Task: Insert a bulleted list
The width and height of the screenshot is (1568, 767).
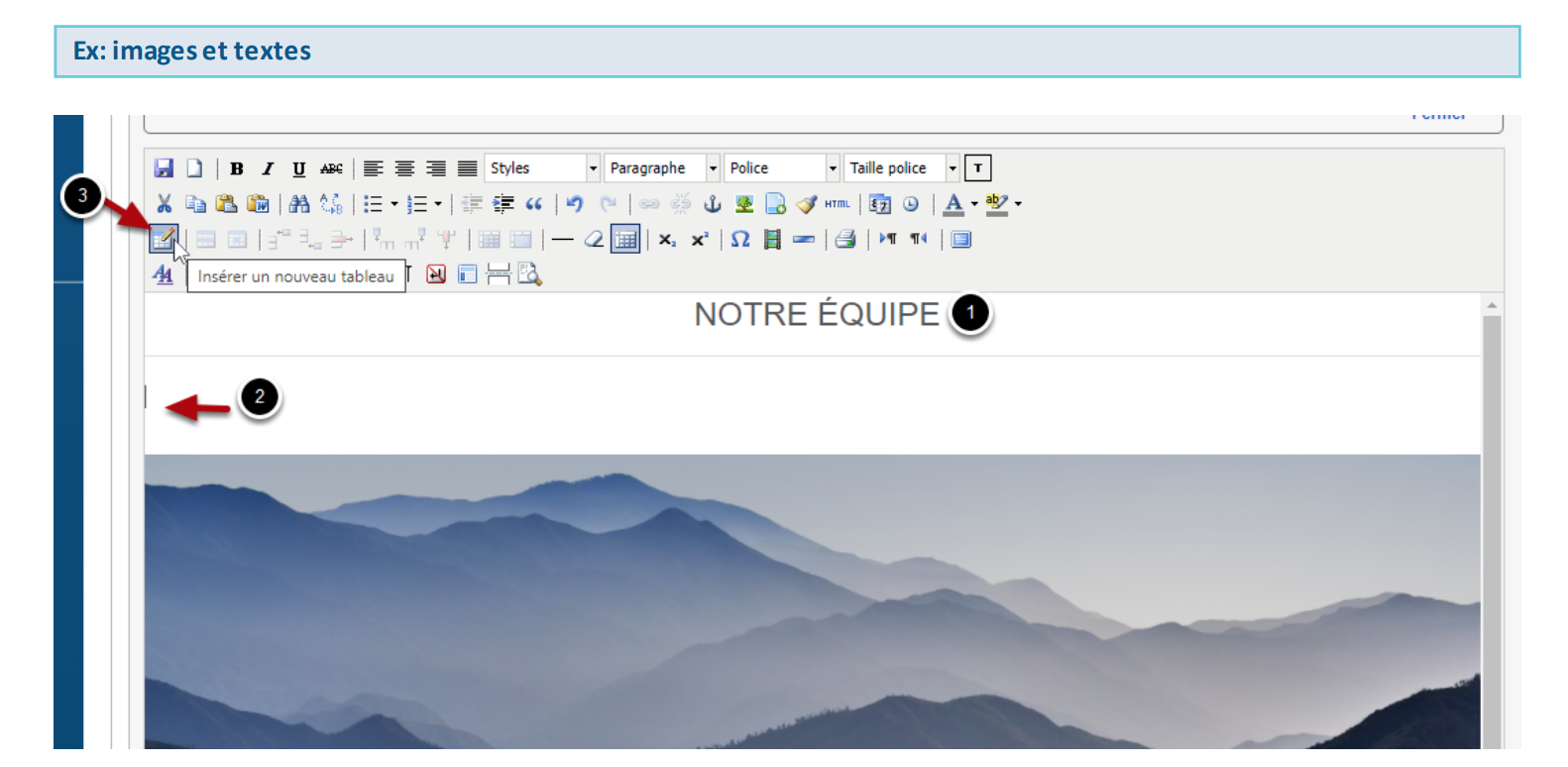Action: pyautogui.click(x=373, y=204)
